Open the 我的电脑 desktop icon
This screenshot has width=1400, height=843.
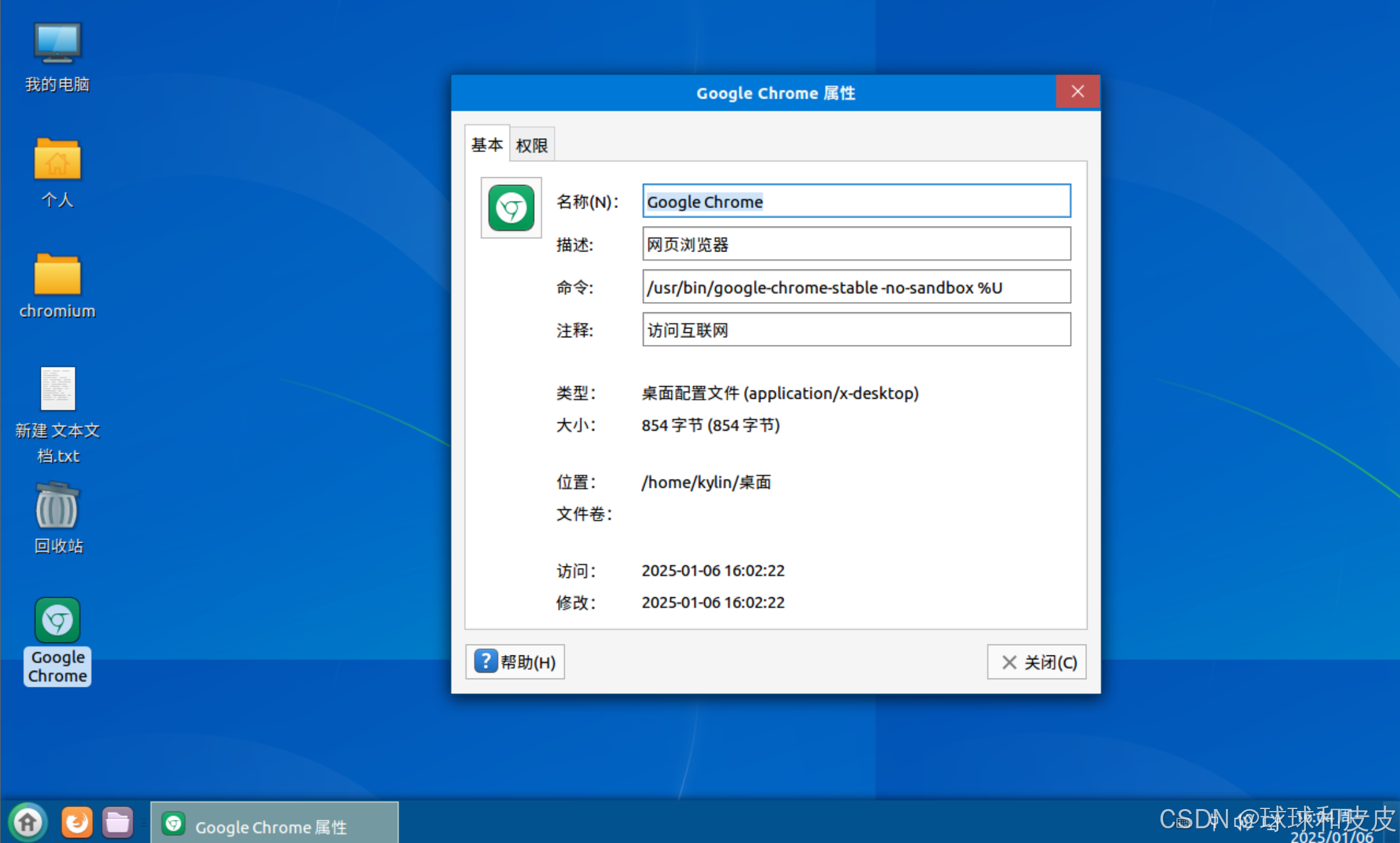[x=57, y=45]
